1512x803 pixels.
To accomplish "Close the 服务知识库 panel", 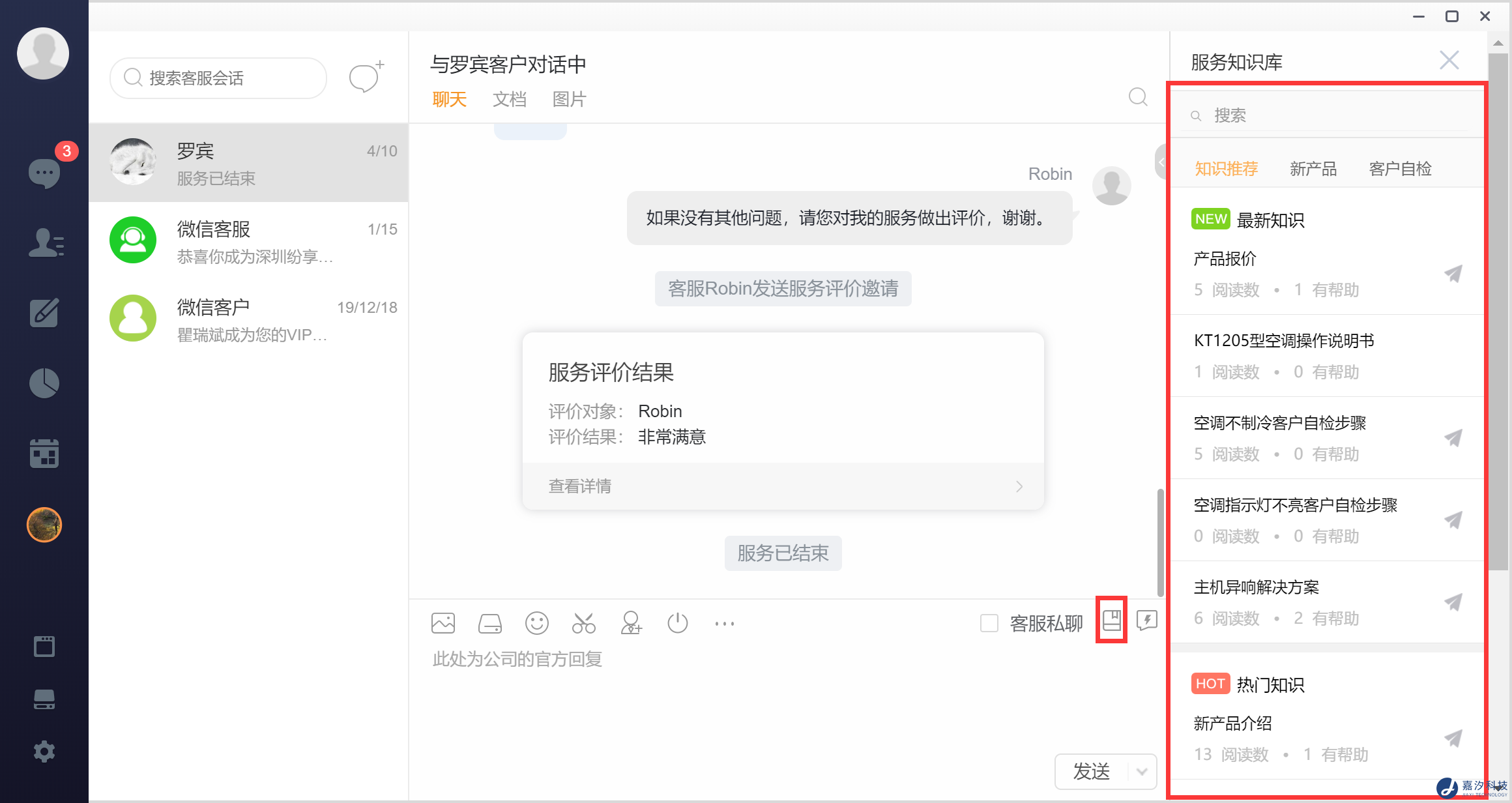I will (x=1449, y=60).
